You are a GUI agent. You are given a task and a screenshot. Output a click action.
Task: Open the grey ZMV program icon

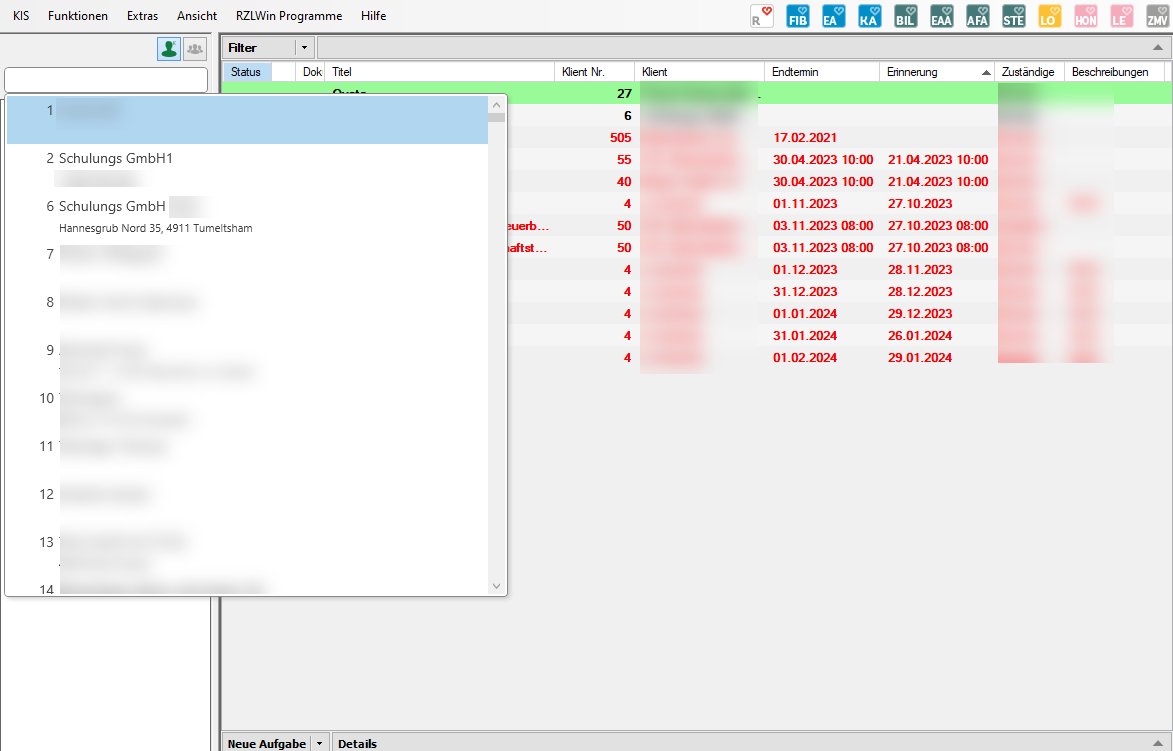1157,17
